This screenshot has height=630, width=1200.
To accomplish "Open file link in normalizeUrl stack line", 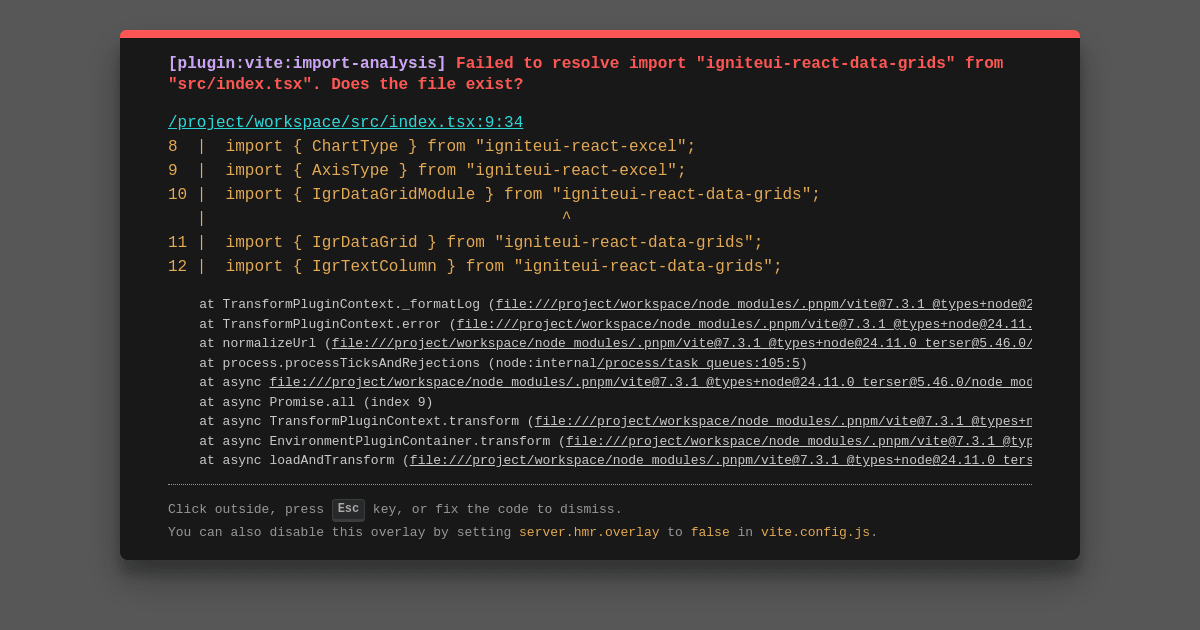I will coord(682,343).
